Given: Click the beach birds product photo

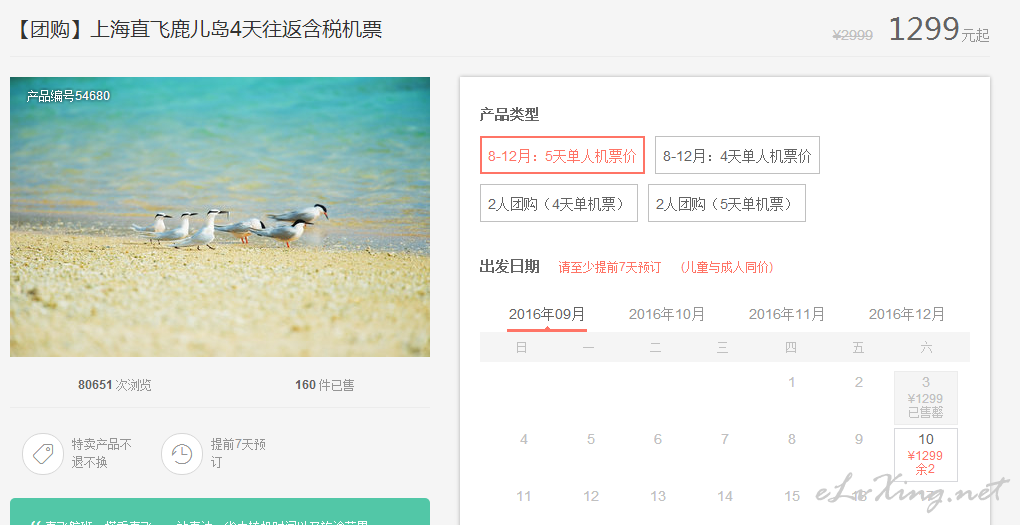Looking at the screenshot, I should click(x=220, y=217).
